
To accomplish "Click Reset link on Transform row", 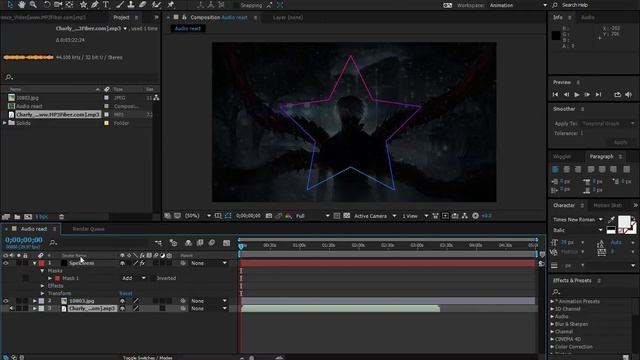I will pos(126,293).
